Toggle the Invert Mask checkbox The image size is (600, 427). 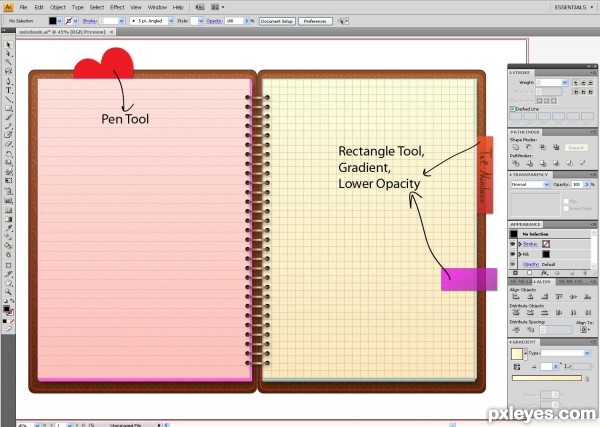click(566, 209)
